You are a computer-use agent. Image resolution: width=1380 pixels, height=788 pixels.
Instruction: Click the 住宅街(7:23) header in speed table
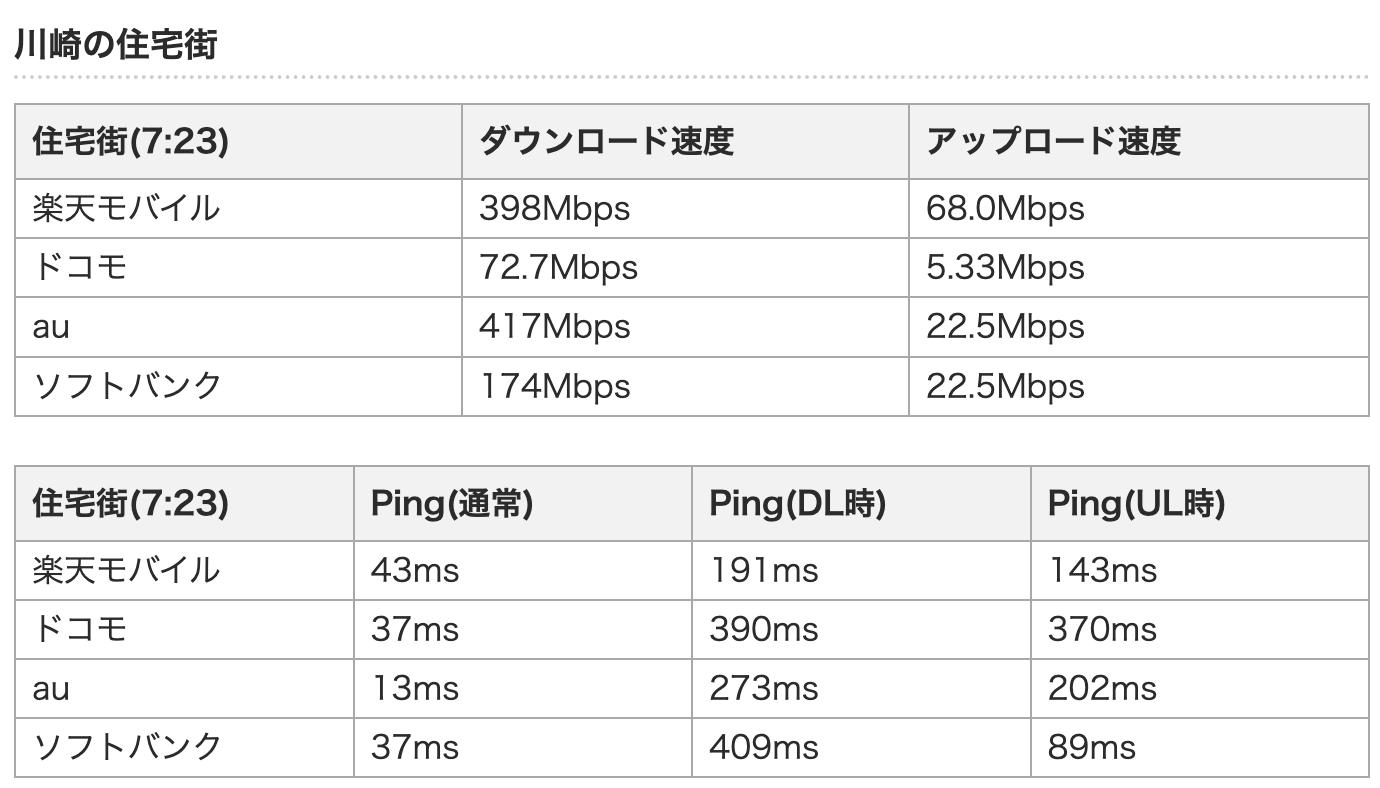(130, 141)
